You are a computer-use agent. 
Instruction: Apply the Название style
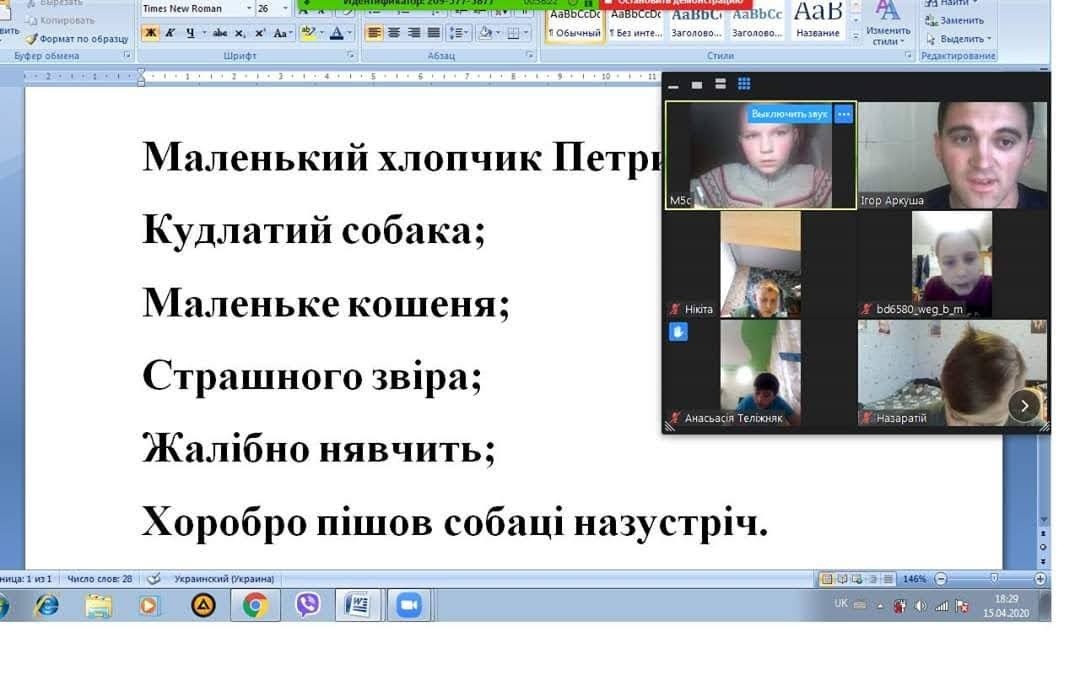818,22
